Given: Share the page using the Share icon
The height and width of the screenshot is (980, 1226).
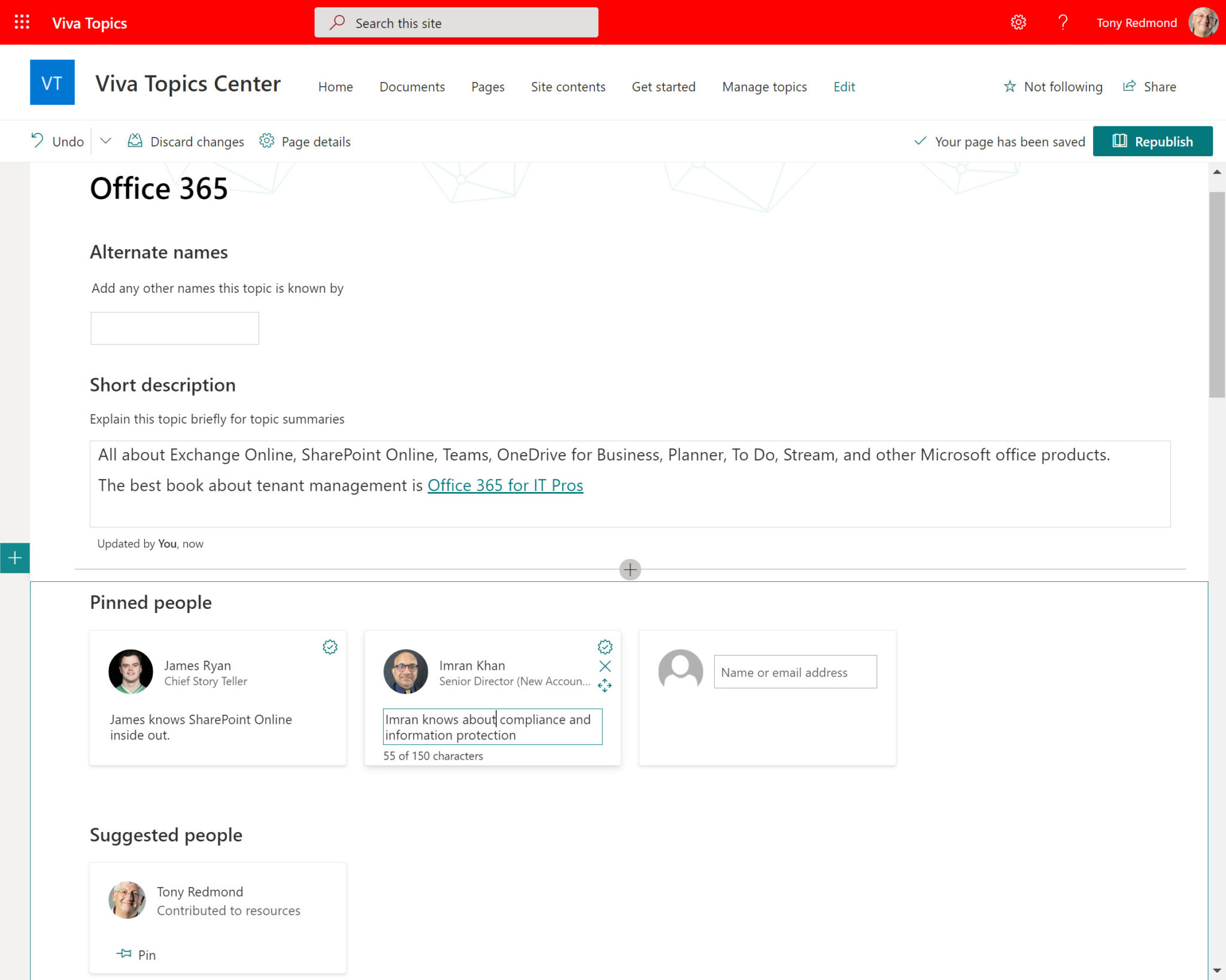Looking at the screenshot, I should pyautogui.click(x=1130, y=86).
